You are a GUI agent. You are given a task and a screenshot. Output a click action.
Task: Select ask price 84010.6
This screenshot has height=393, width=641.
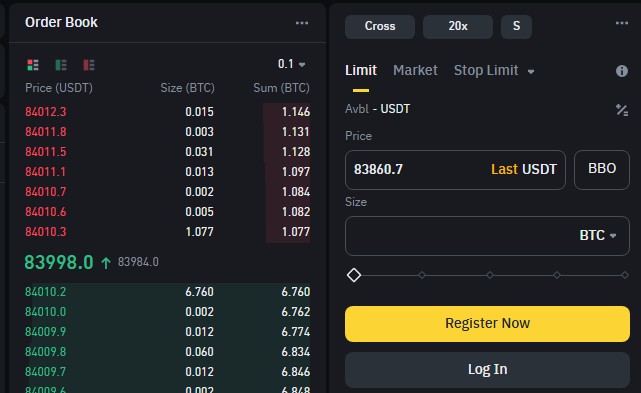point(45,212)
